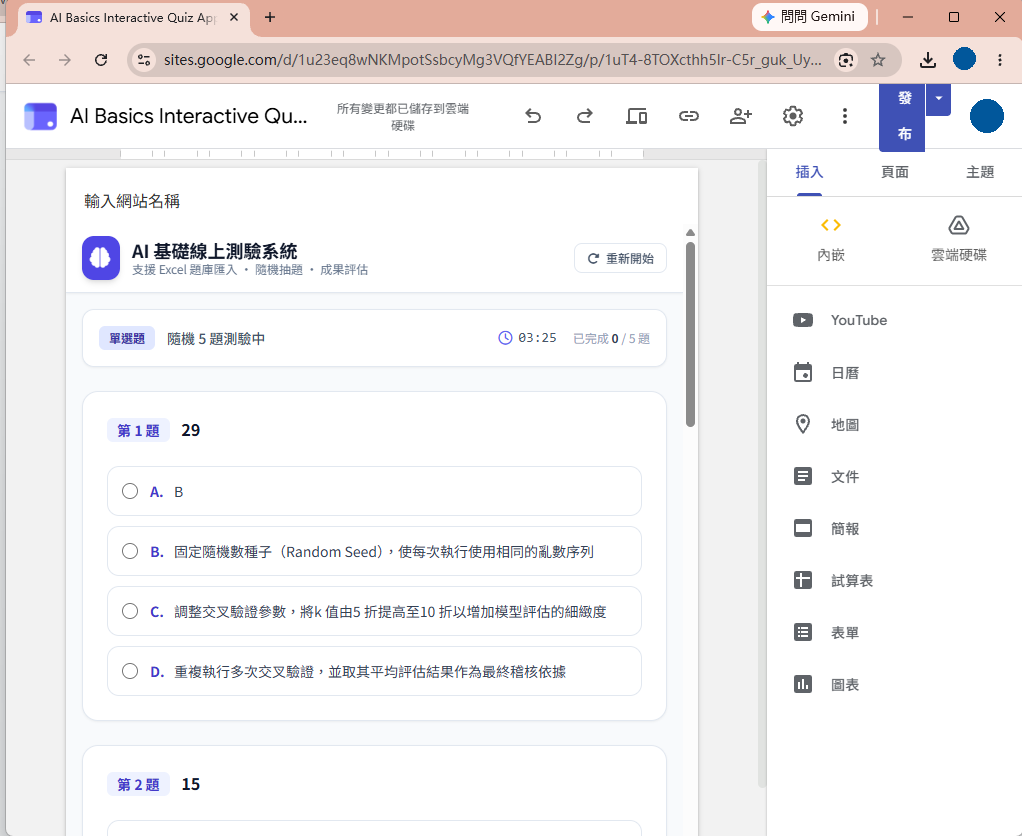Viewport: 1022px width, 836px height.
Task: Click the 單選題 badge
Action: coord(126,338)
